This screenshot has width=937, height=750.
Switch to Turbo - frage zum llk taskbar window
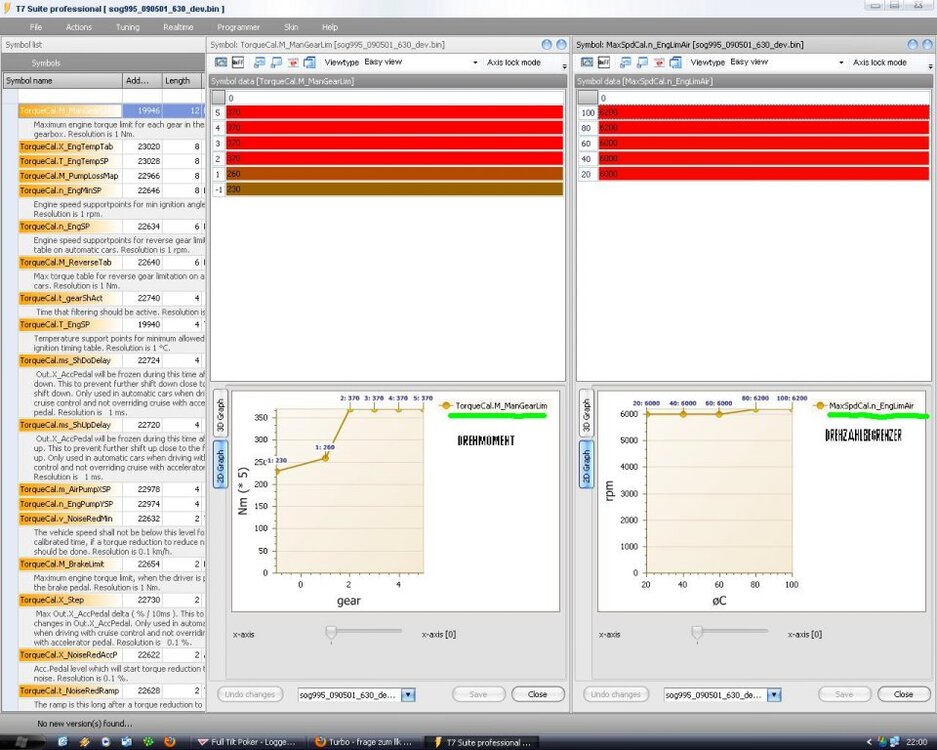point(363,742)
